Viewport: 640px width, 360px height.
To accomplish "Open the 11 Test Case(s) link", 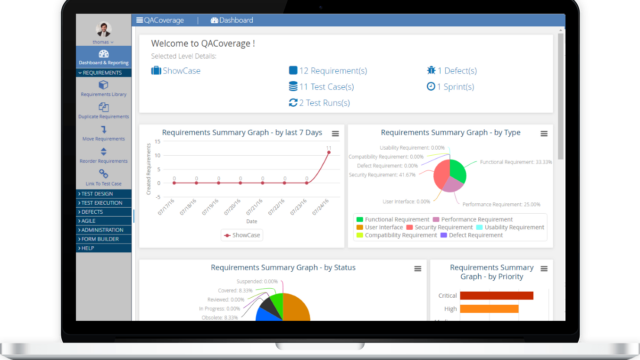I will coord(327,87).
